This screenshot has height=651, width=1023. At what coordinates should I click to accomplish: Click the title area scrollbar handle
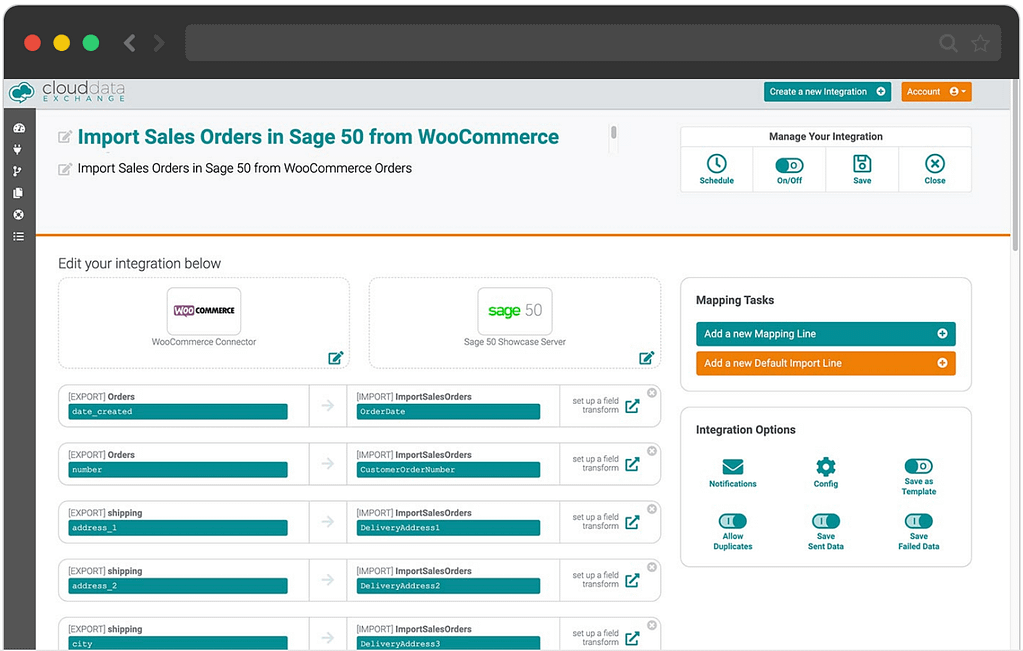click(x=613, y=132)
